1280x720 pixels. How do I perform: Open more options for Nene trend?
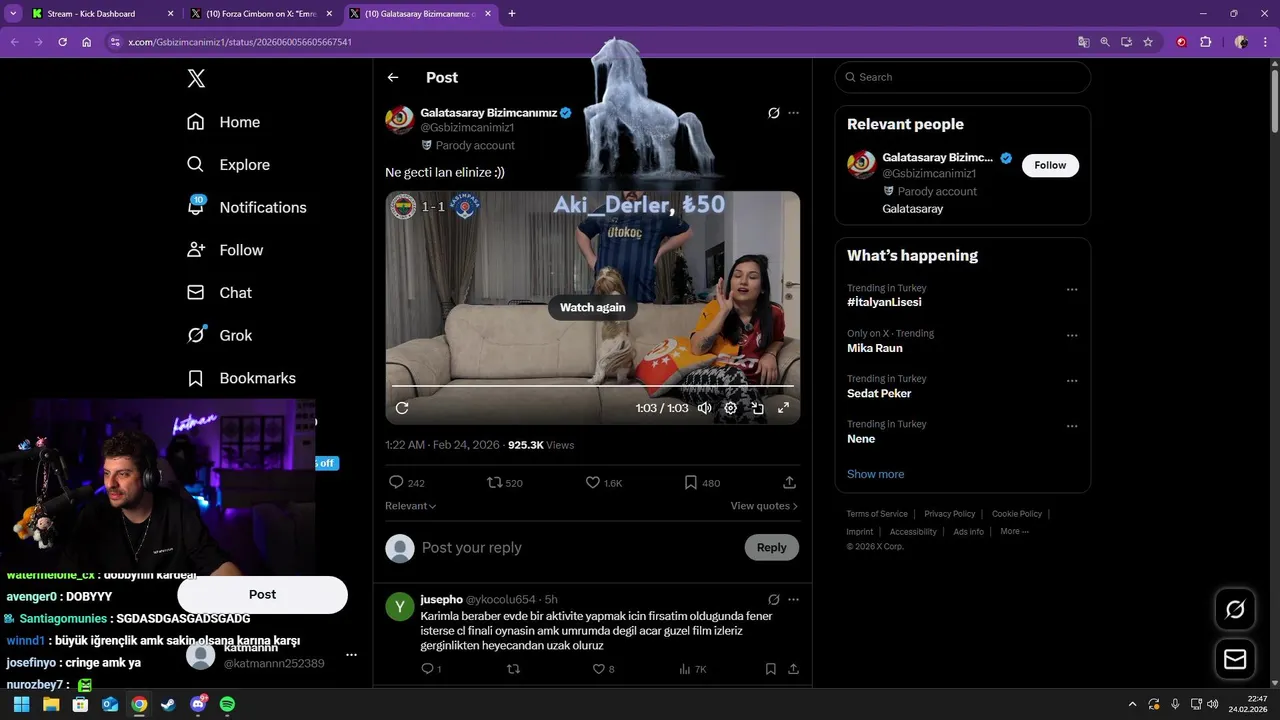(x=1072, y=426)
